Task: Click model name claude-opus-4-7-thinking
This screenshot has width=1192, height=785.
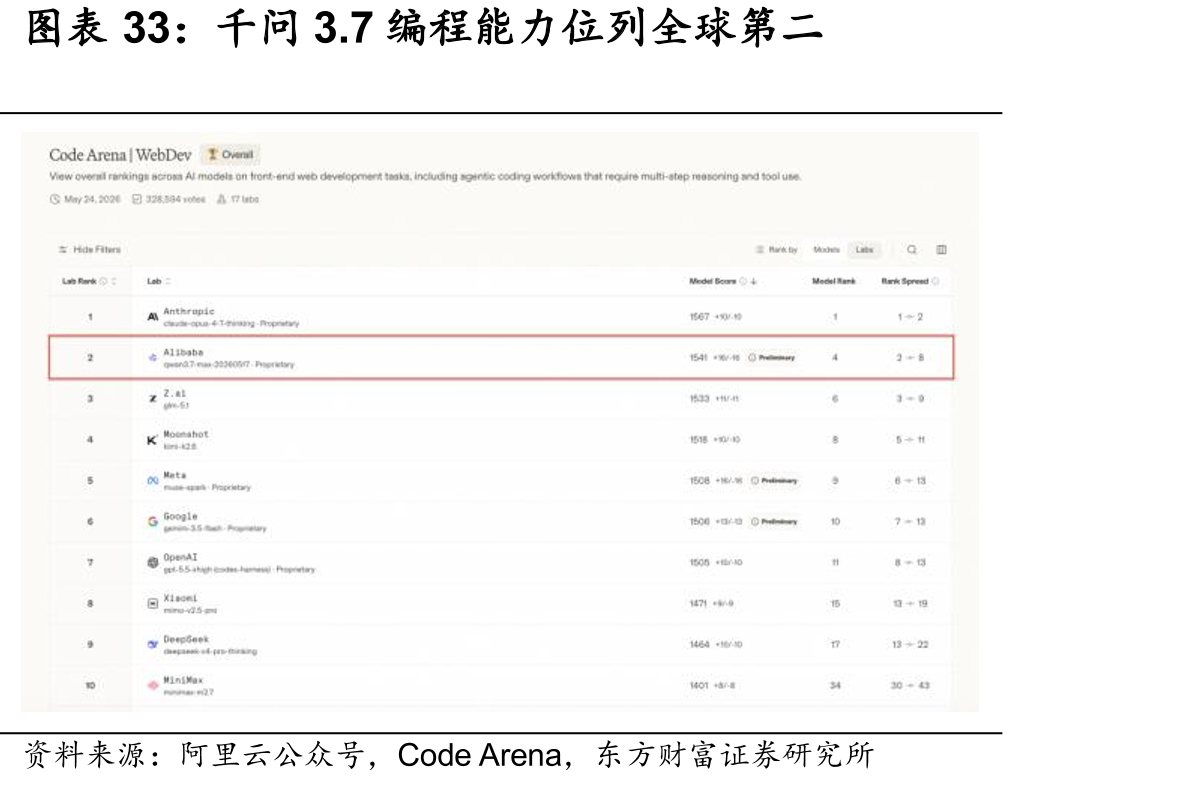Action: click(x=209, y=323)
